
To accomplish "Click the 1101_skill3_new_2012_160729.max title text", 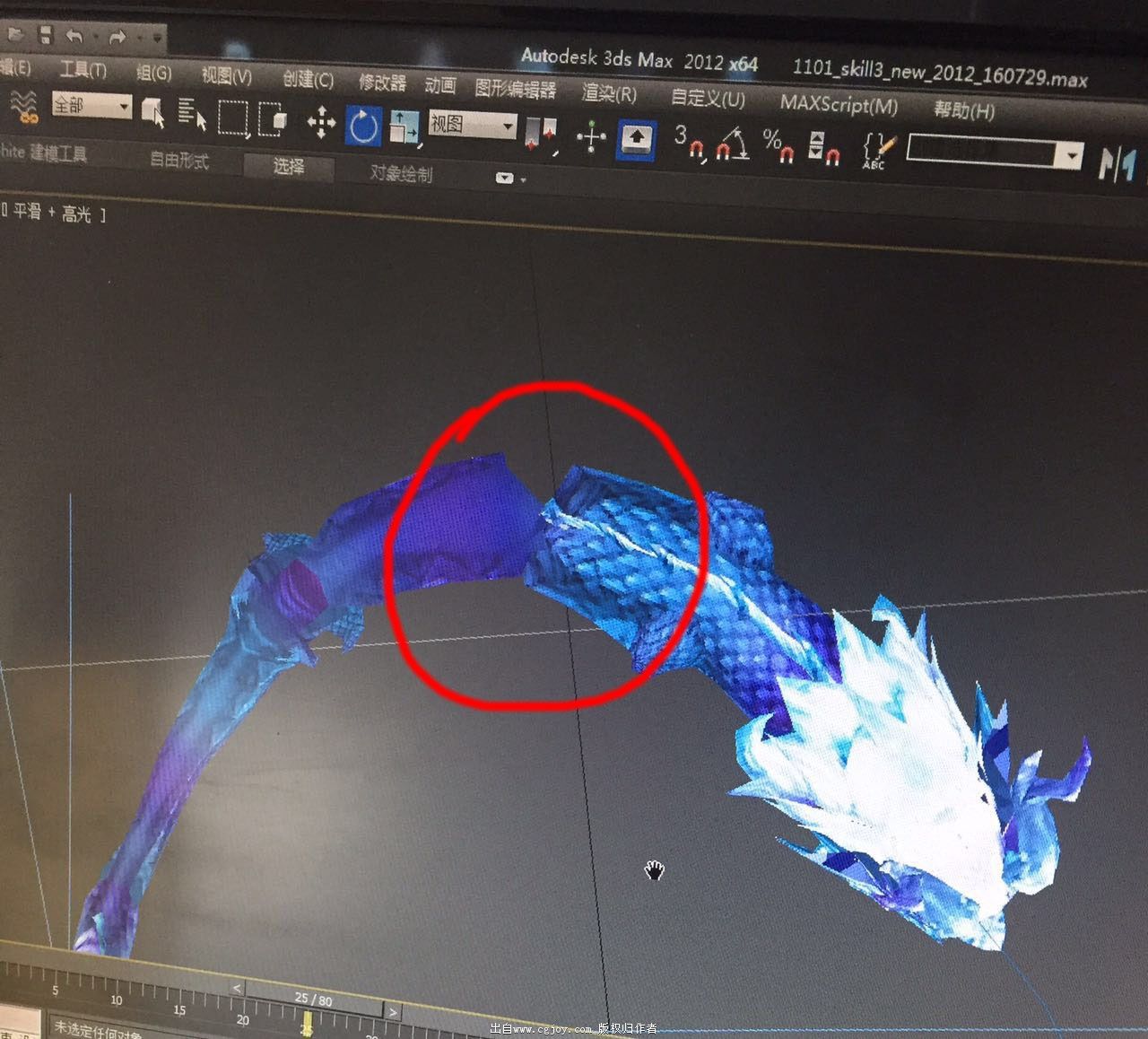I will (940, 74).
